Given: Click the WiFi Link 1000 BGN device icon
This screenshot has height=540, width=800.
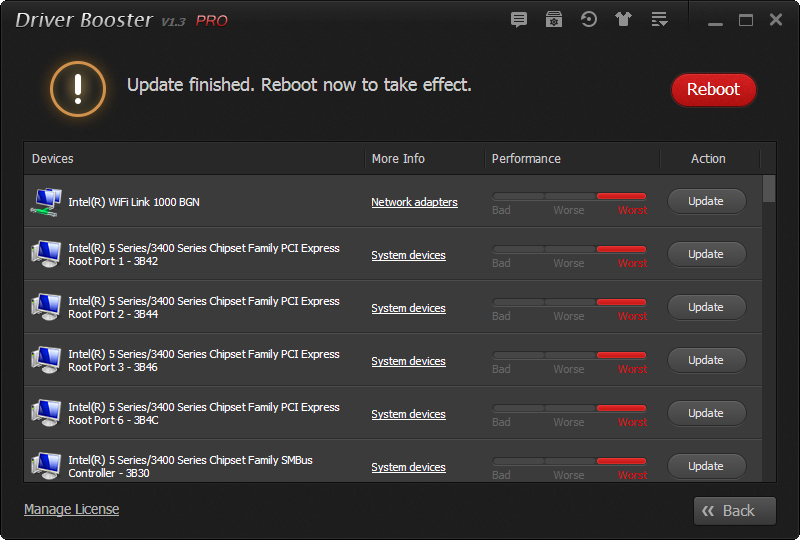Looking at the screenshot, I should click(46, 202).
